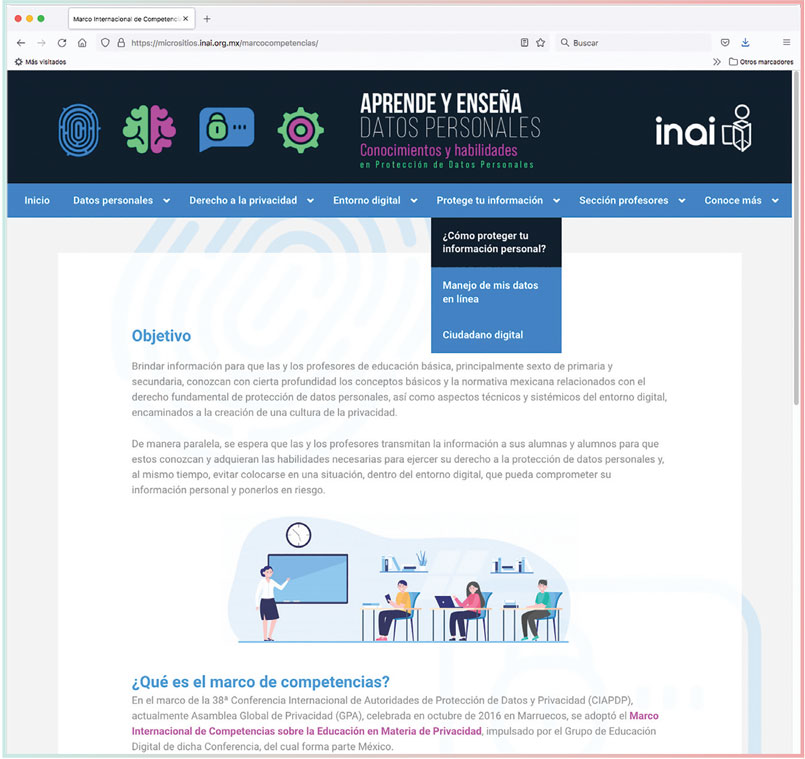The width and height of the screenshot is (805, 759).
Task: Click the browser back arrow
Action: [21, 43]
